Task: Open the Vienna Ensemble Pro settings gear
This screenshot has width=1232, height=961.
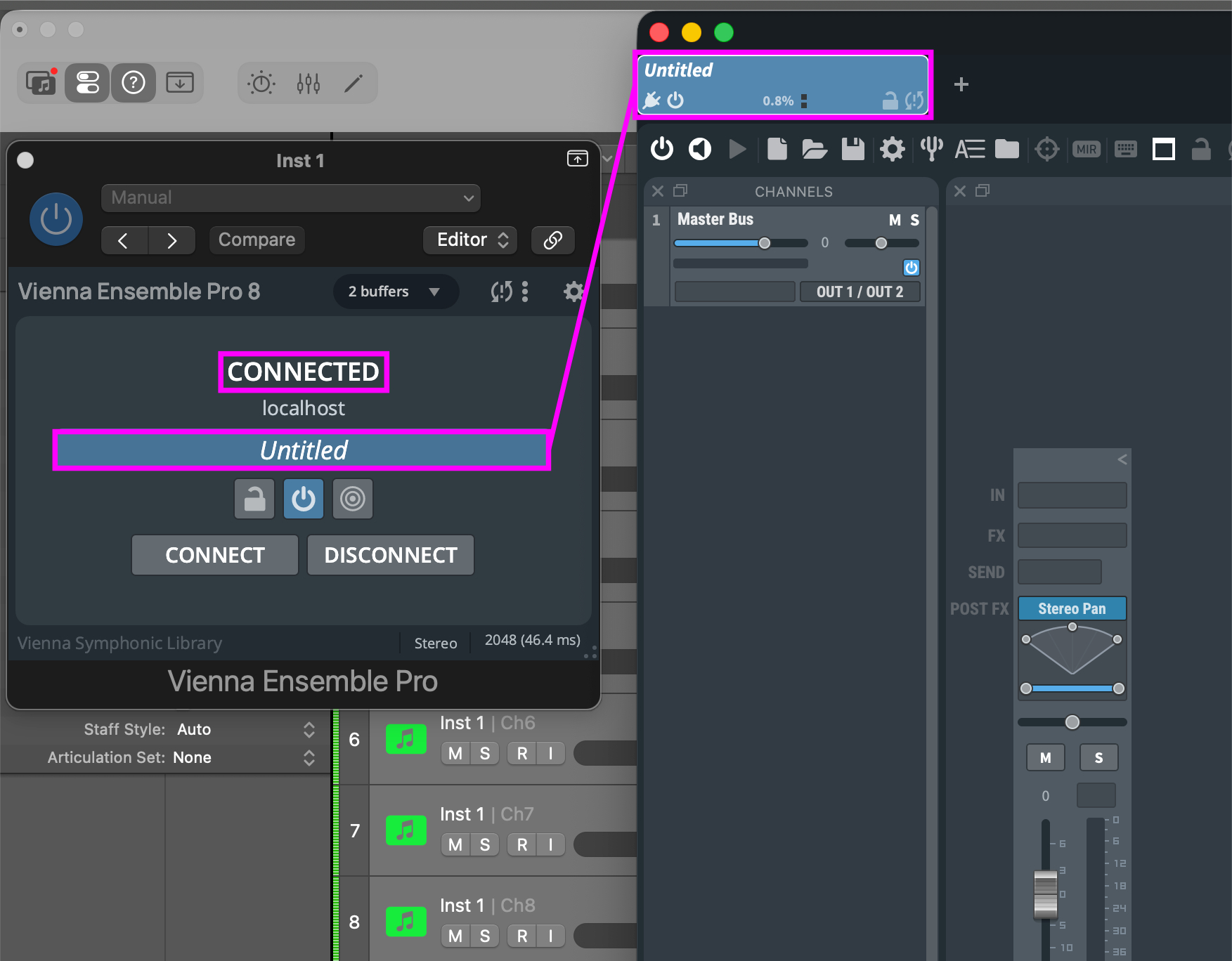Action: [573, 292]
